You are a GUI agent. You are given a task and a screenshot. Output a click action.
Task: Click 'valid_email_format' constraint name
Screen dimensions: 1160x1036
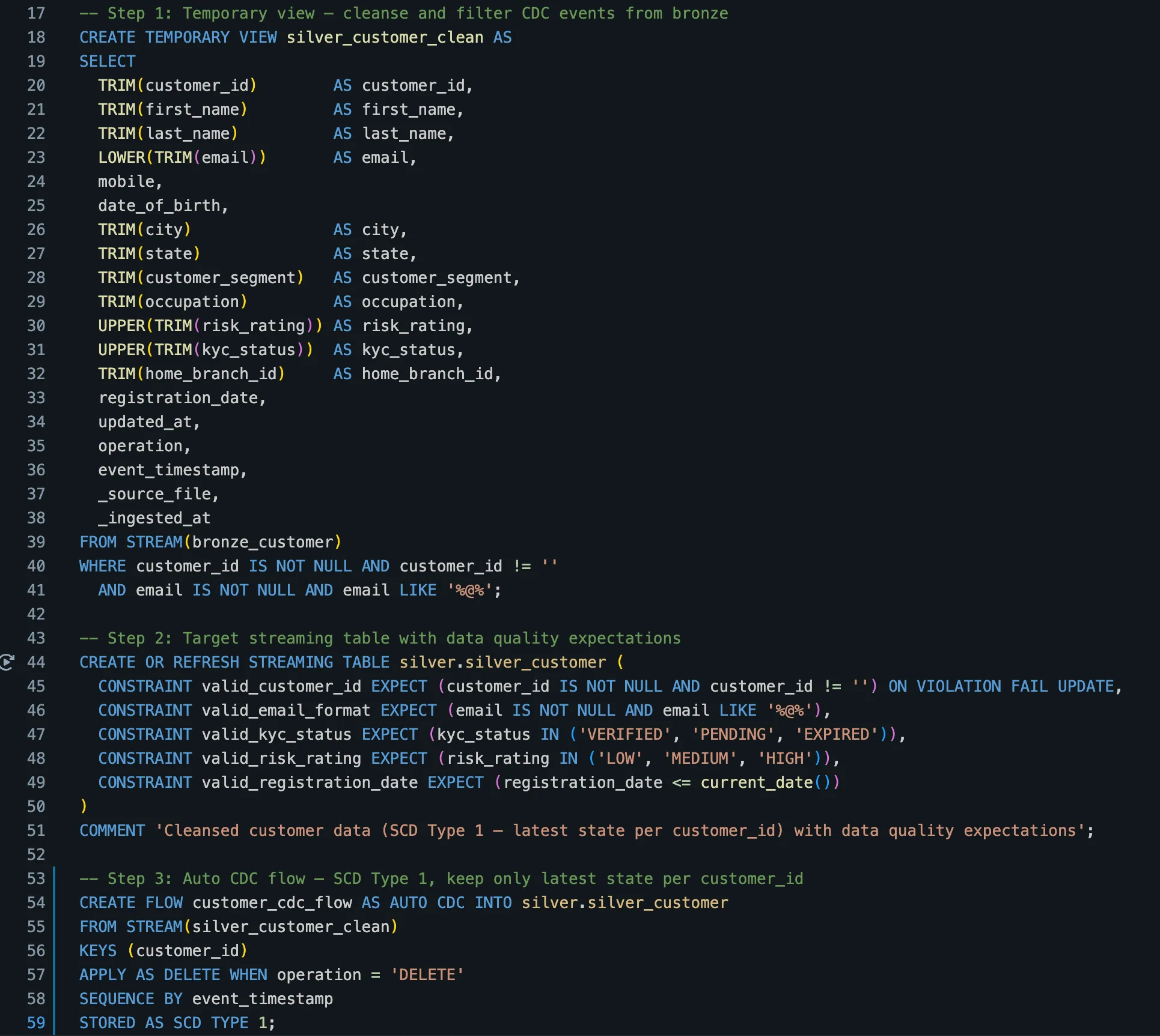[286, 710]
